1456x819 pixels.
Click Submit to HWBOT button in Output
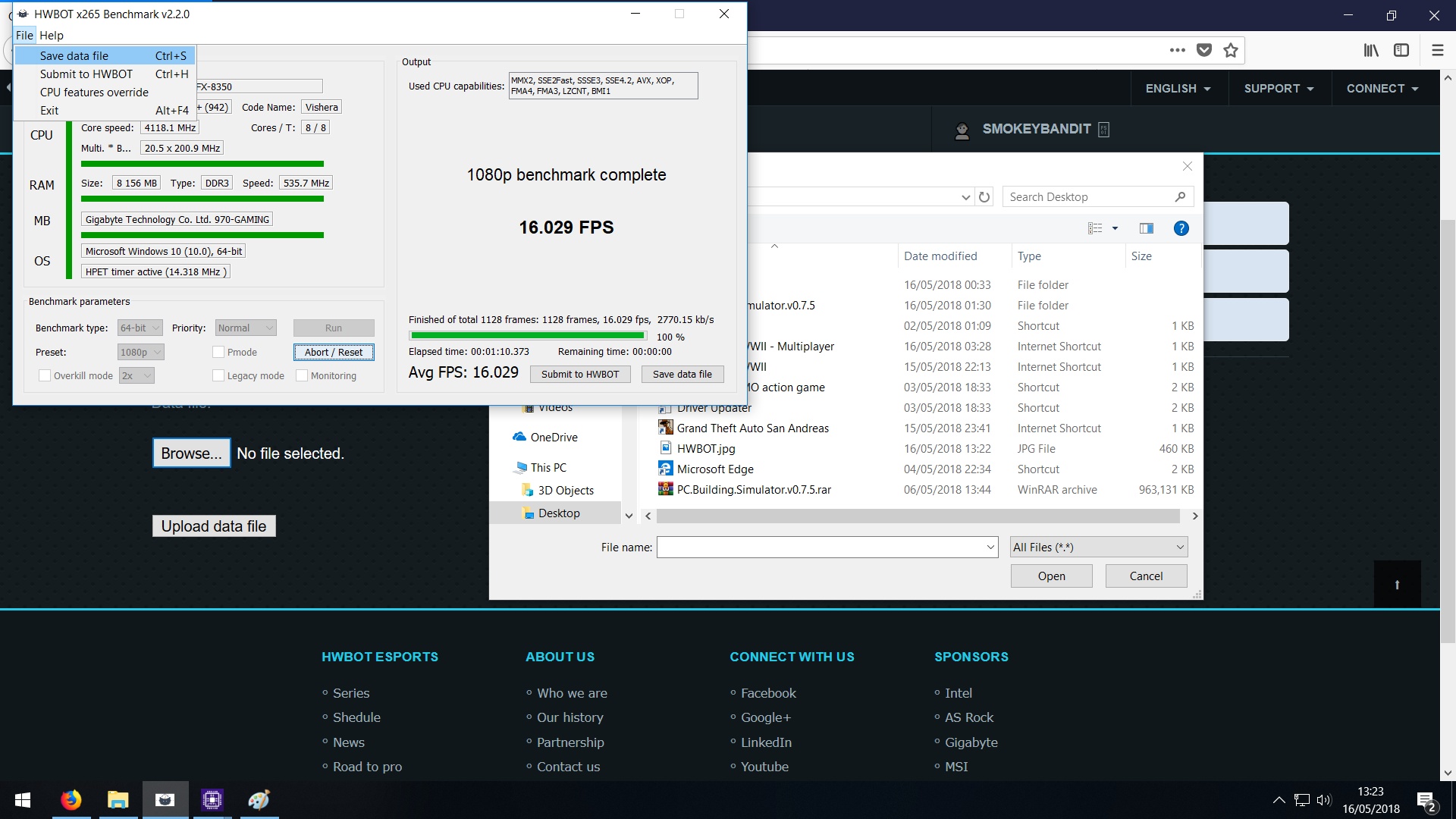[580, 374]
